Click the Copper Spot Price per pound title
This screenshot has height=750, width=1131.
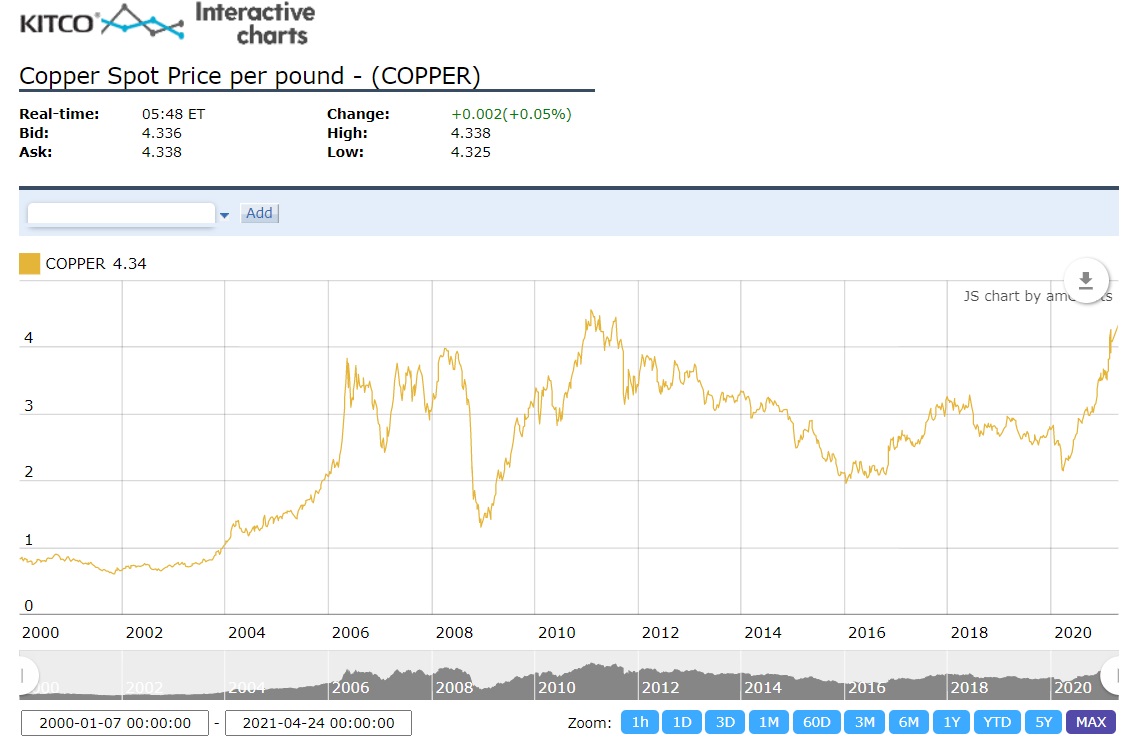point(250,76)
